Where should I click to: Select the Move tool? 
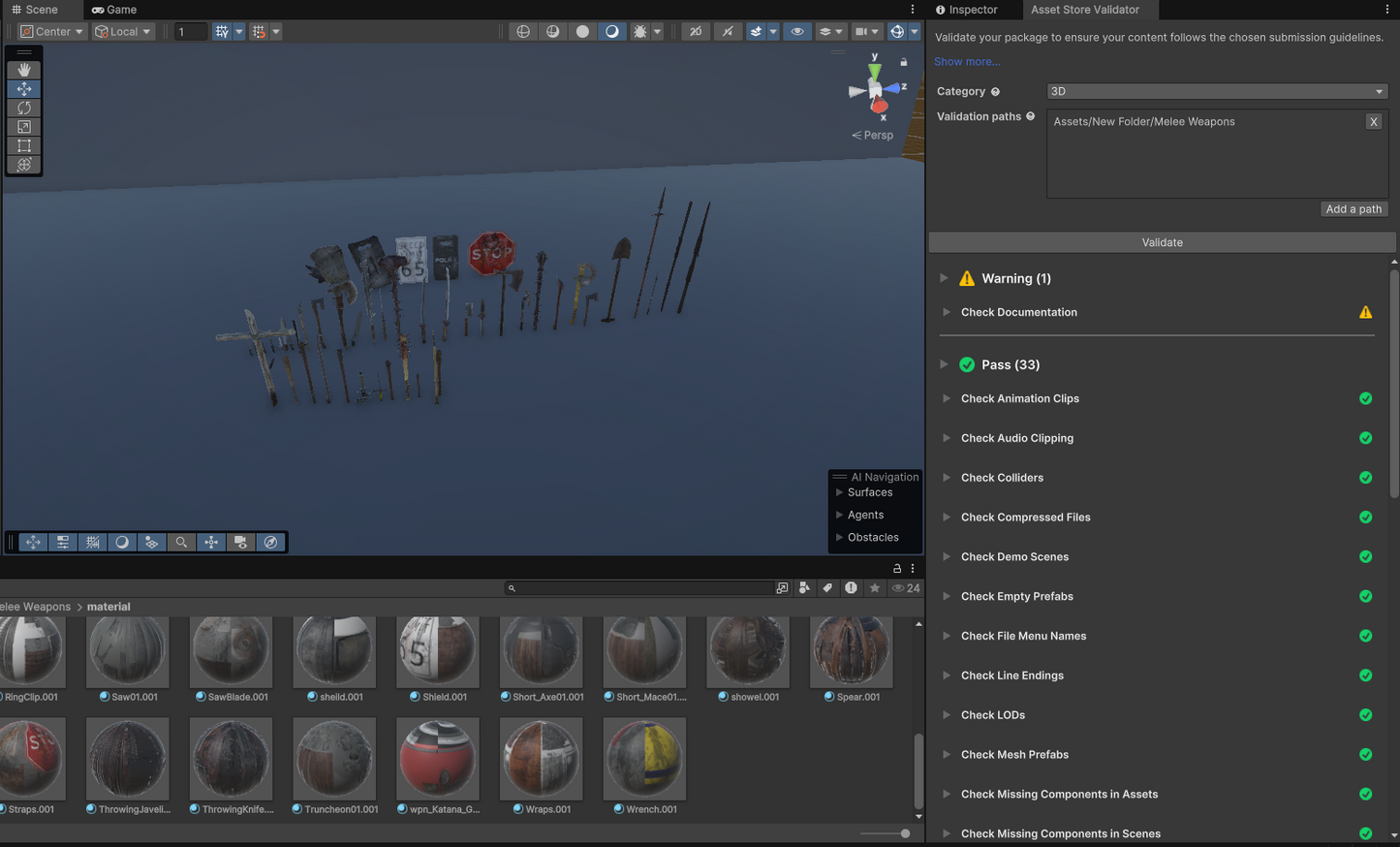coord(24,89)
